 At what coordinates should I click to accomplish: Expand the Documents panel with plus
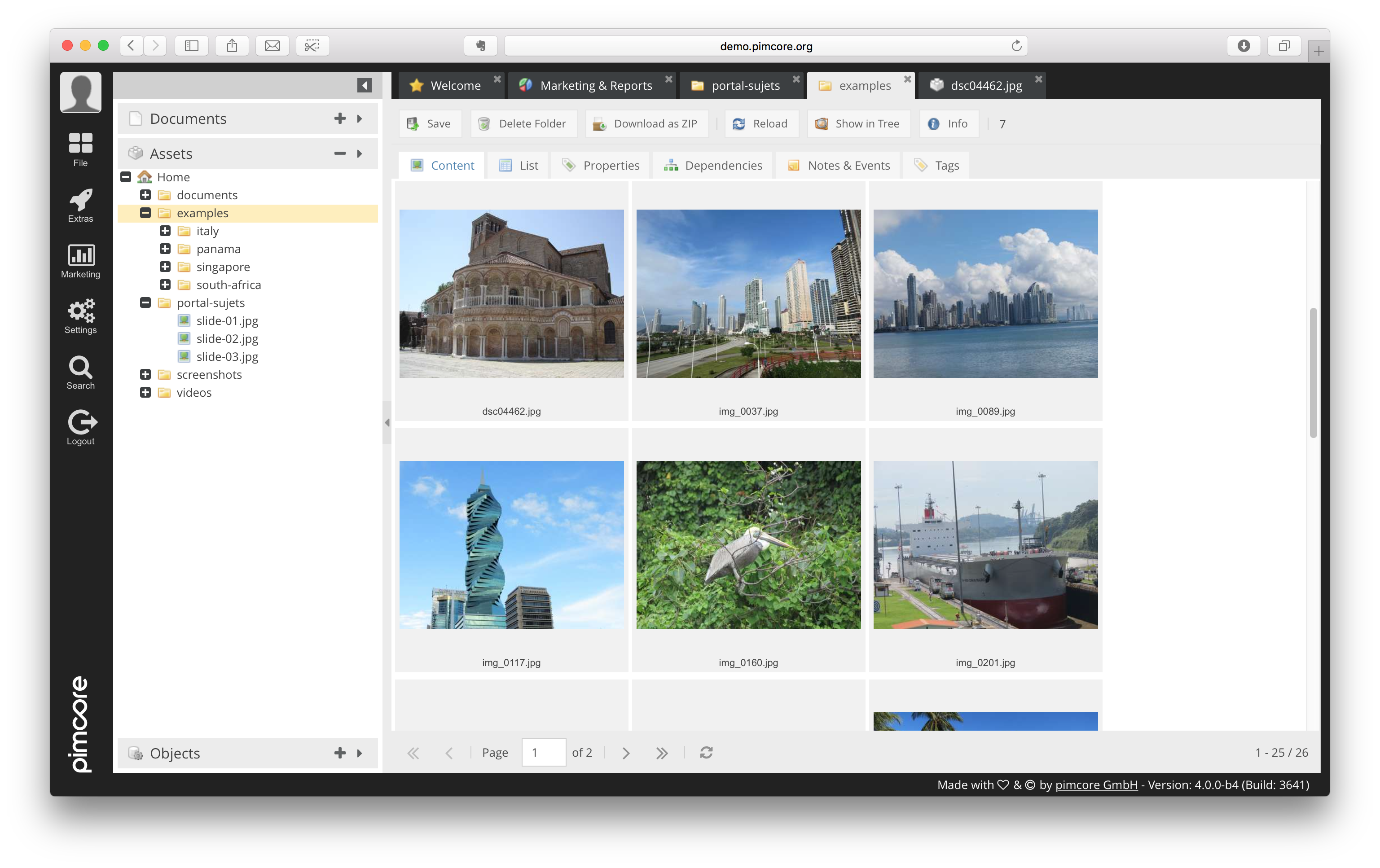(x=340, y=118)
